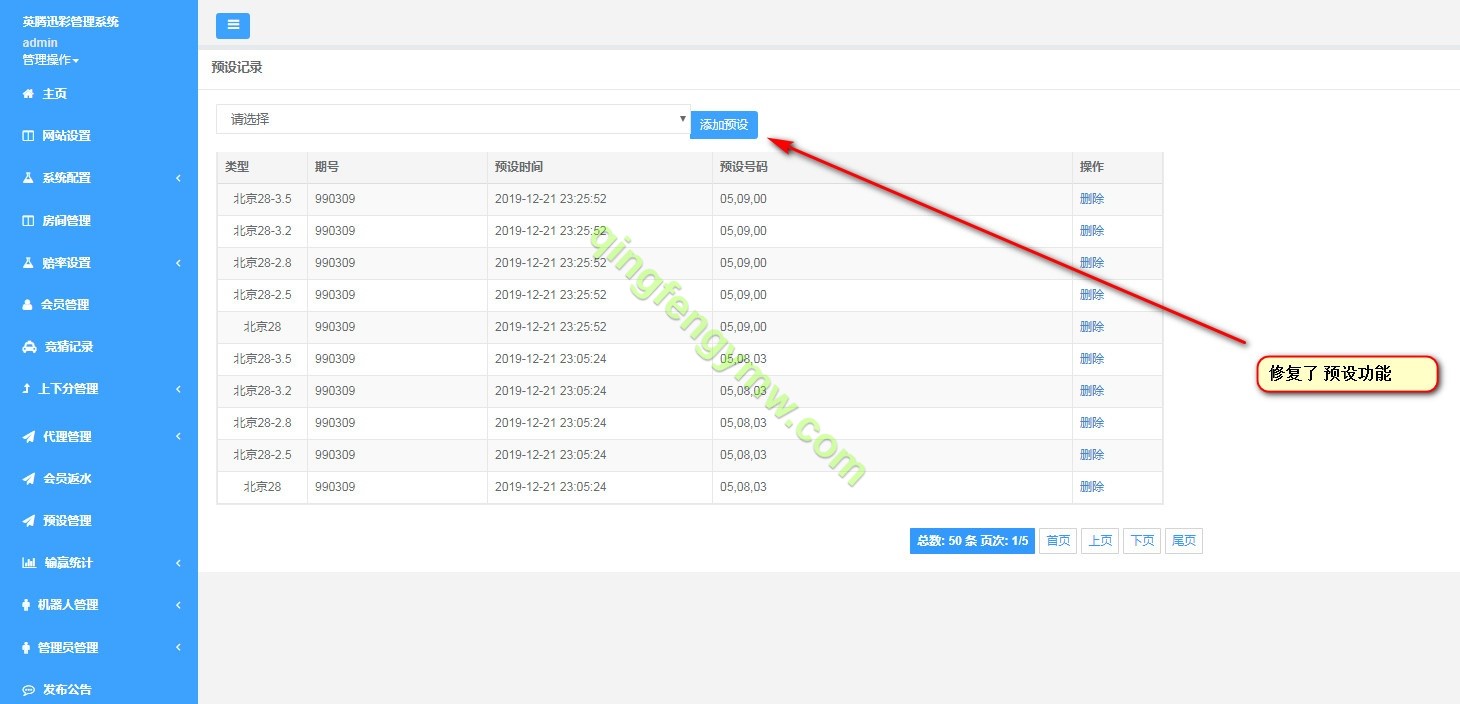This screenshot has height=704, width=1460.
Task: Open the 请选择 dropdown list
Action: 453,119
